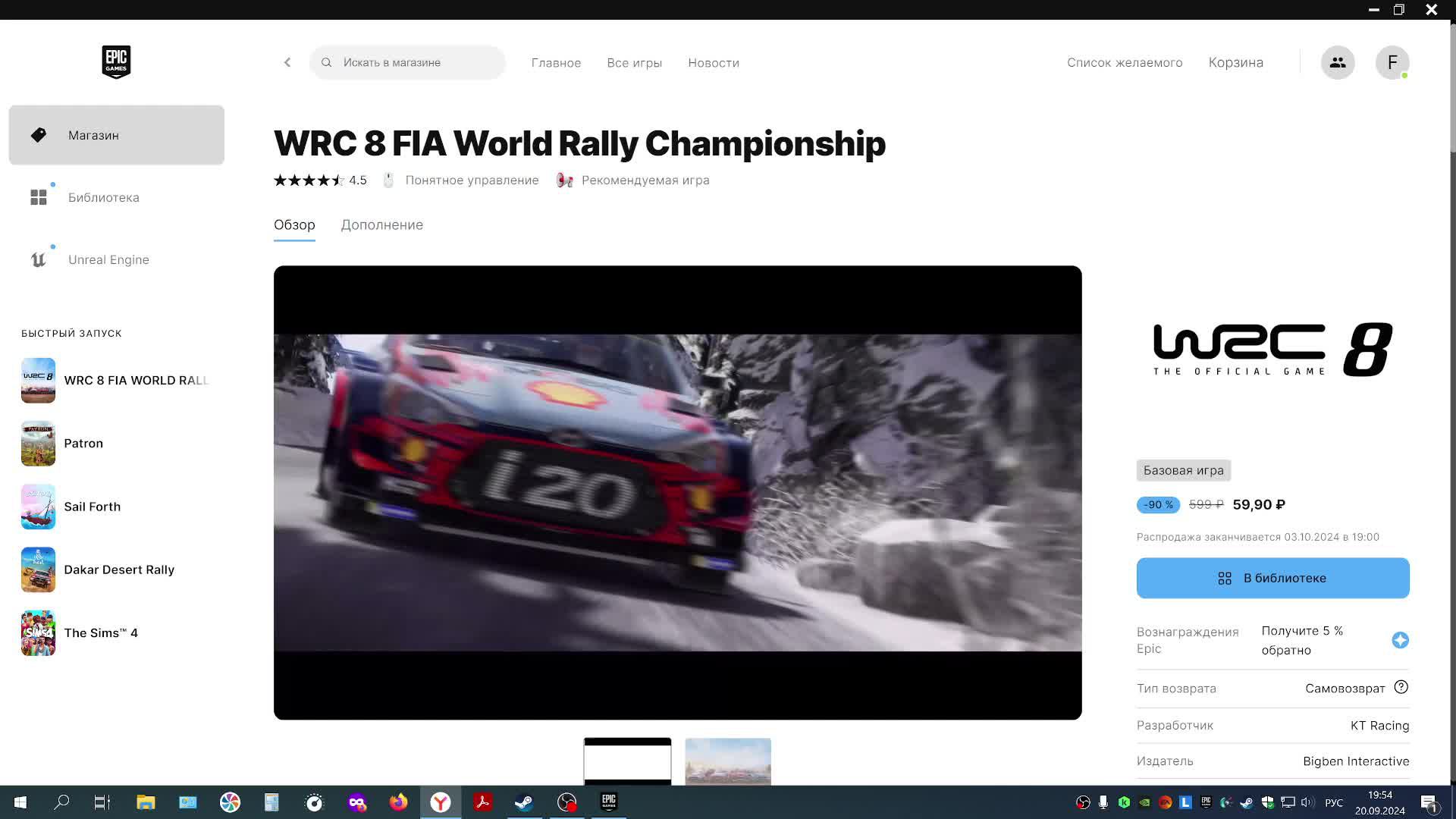Open the friends list icon
Viewport: 1456px width, 819px height.
click(1337, 62)
